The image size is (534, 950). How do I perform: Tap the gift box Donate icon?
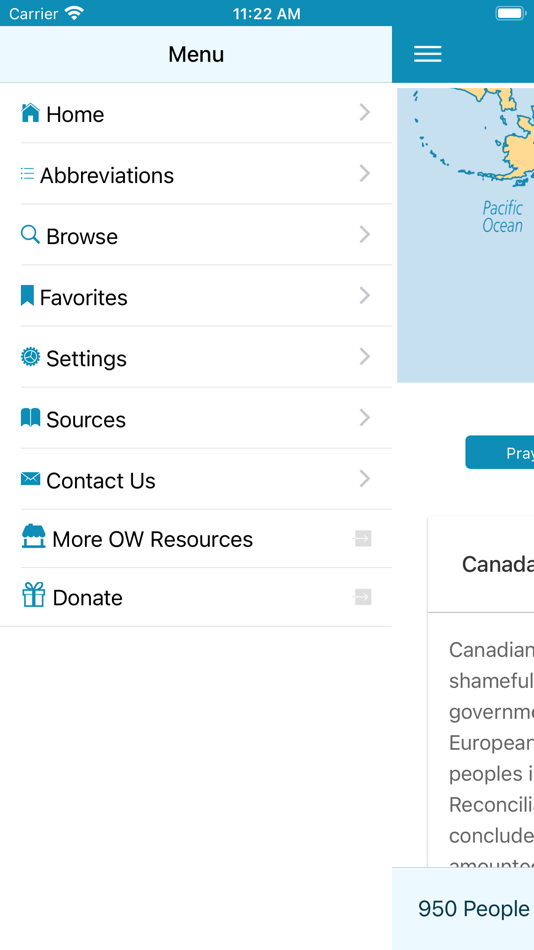pyautogui.click(x=33, y=596)
